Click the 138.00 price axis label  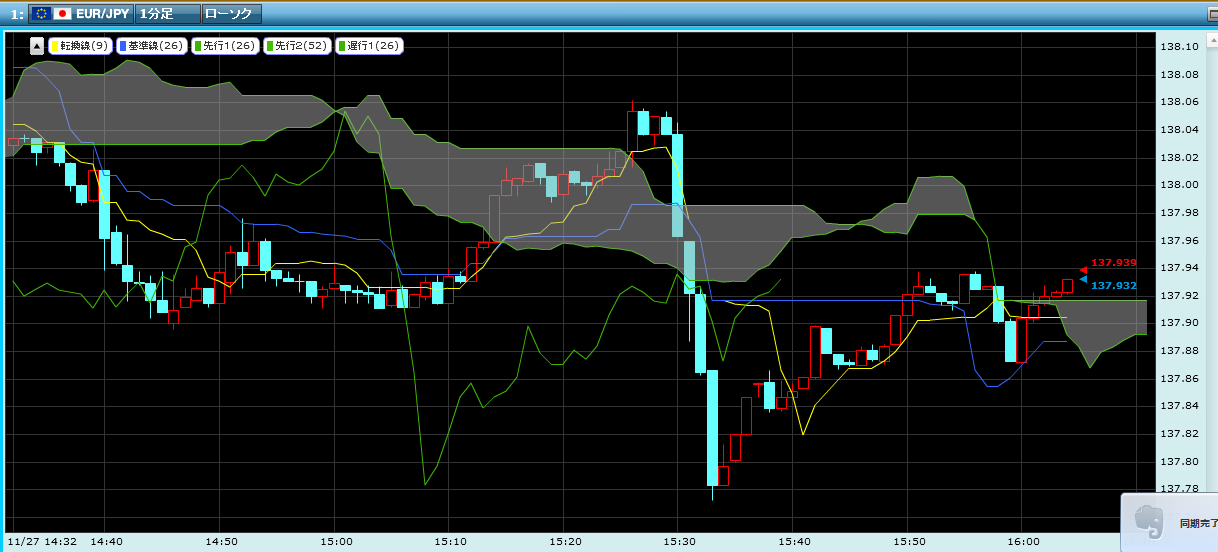pyautogui.click(x=1178, y=184)
